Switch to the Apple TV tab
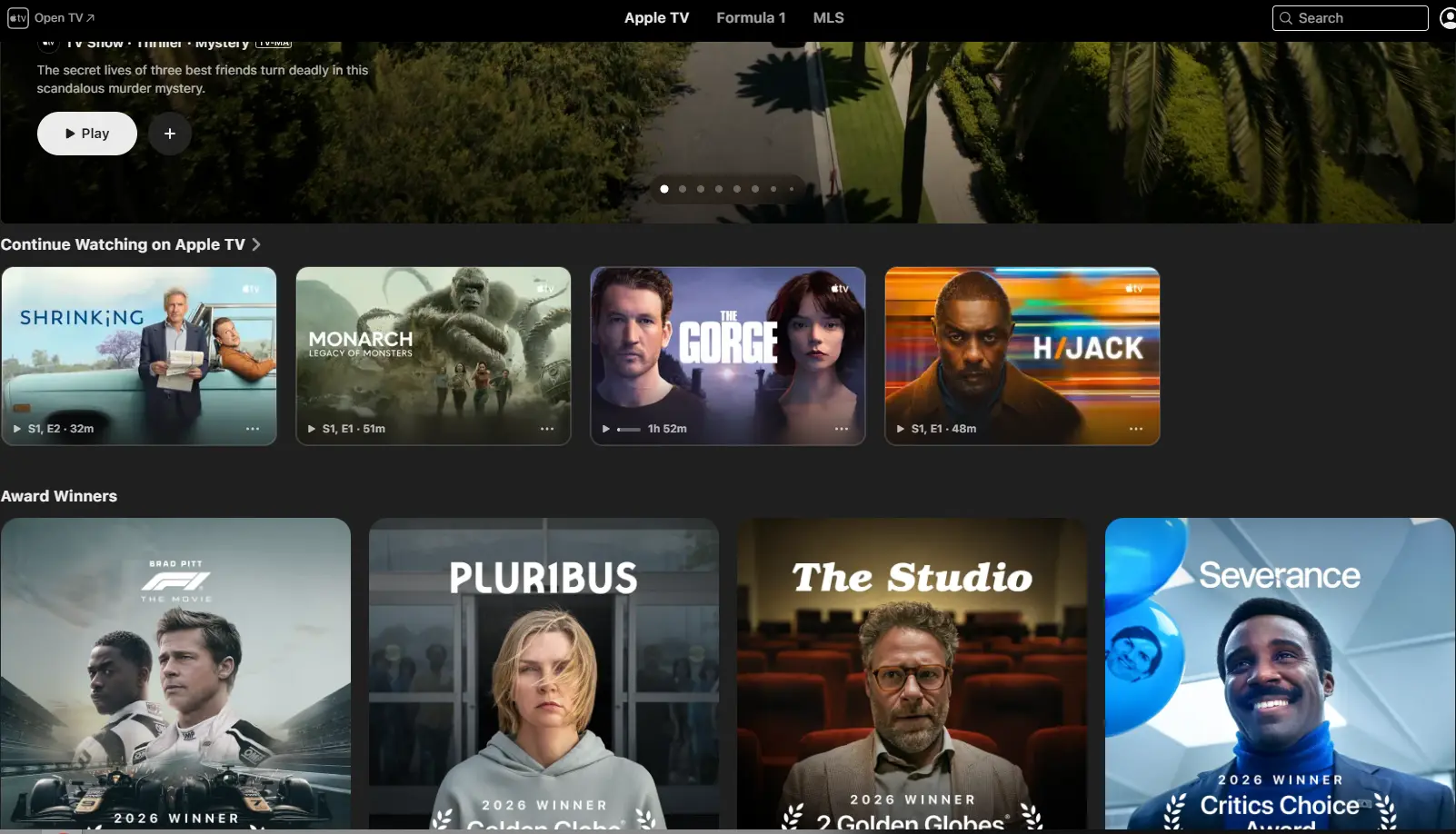The height and width of the screenshot is (834, 1456). tap(657, 18)
